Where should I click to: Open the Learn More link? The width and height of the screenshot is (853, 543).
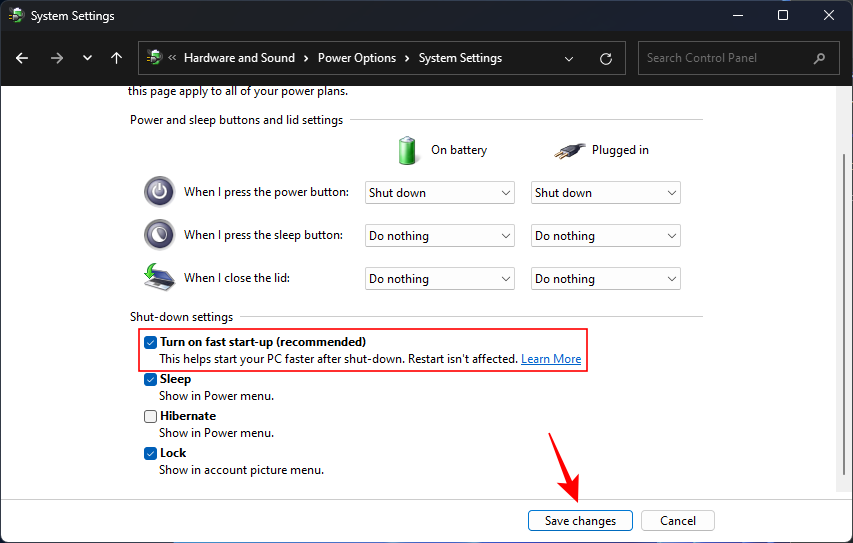551,359
